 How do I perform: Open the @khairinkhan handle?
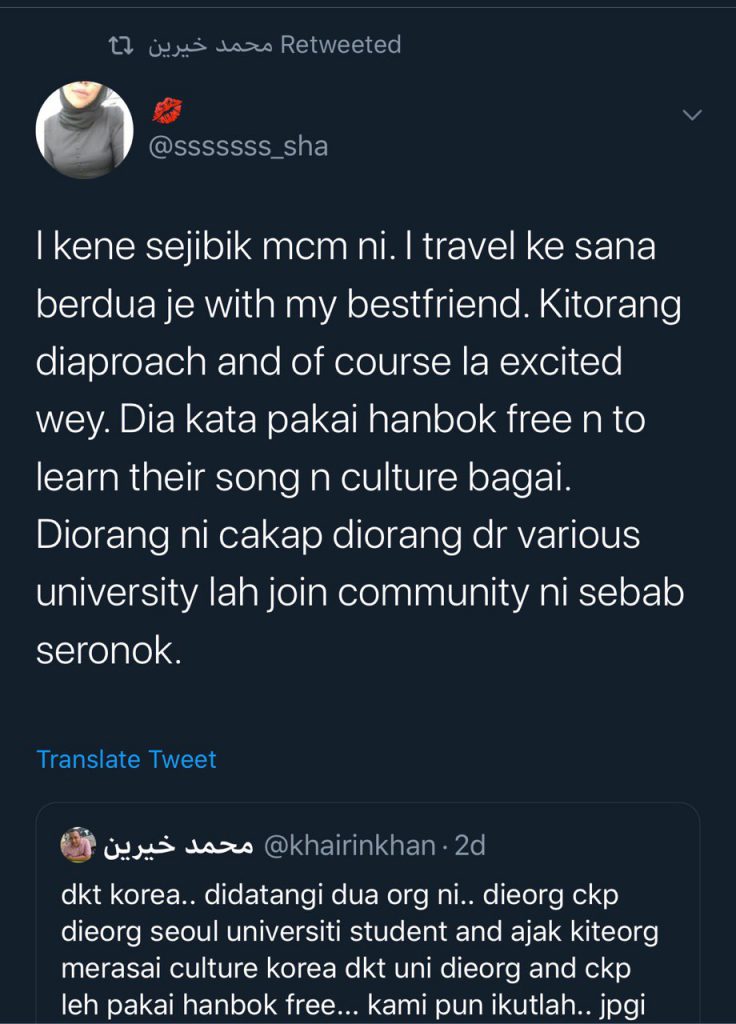pos(349,846)
